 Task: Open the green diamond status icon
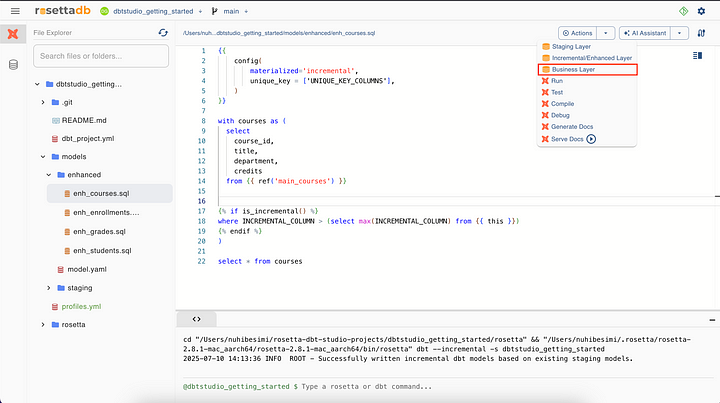683,11
